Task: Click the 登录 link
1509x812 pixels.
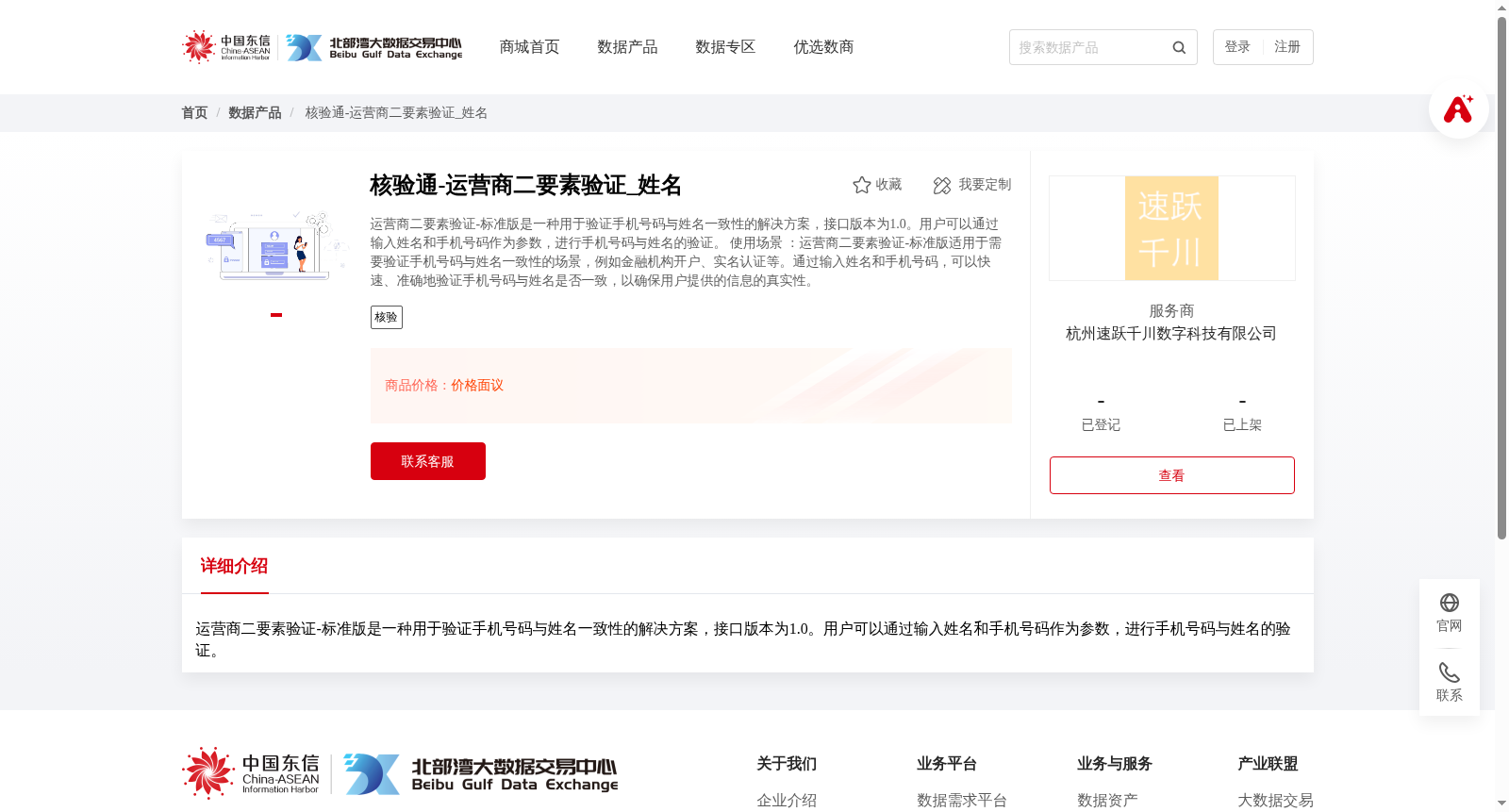Action: click(x=1237, y=47)
